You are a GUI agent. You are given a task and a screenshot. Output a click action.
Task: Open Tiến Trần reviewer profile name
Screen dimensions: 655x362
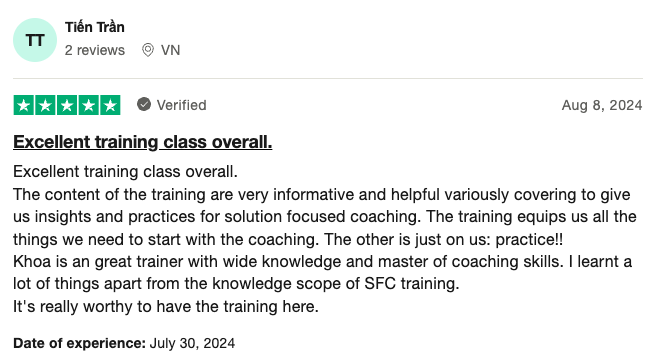(x=95, y=27)
